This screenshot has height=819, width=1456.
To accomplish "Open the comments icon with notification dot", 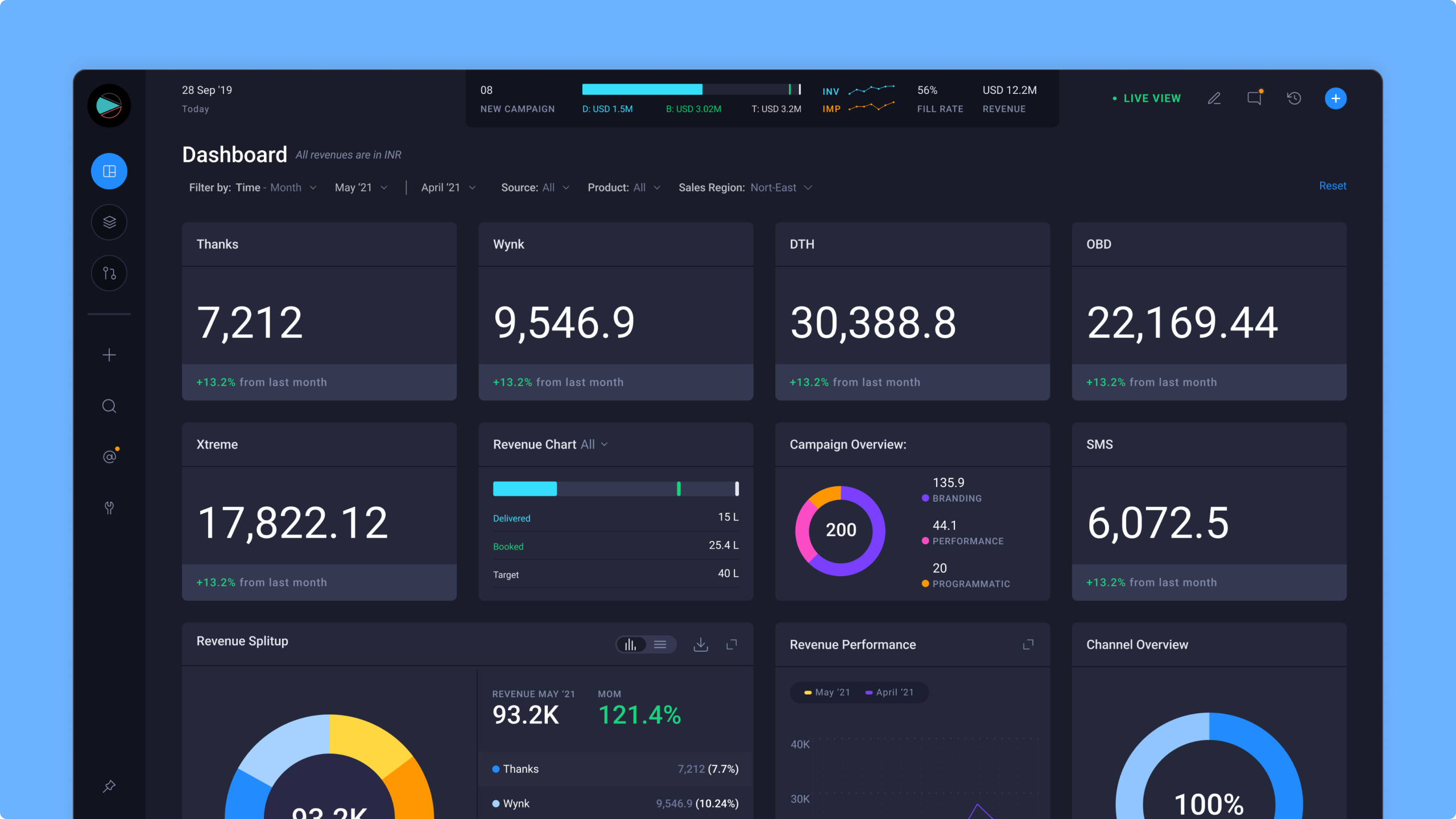I will pos(1255,98).
